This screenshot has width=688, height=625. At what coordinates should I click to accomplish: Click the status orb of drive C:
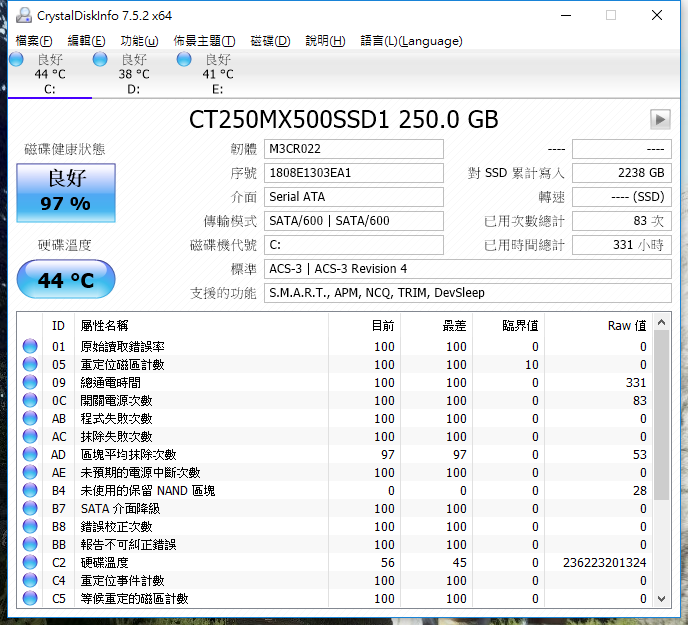coord(16,59)
